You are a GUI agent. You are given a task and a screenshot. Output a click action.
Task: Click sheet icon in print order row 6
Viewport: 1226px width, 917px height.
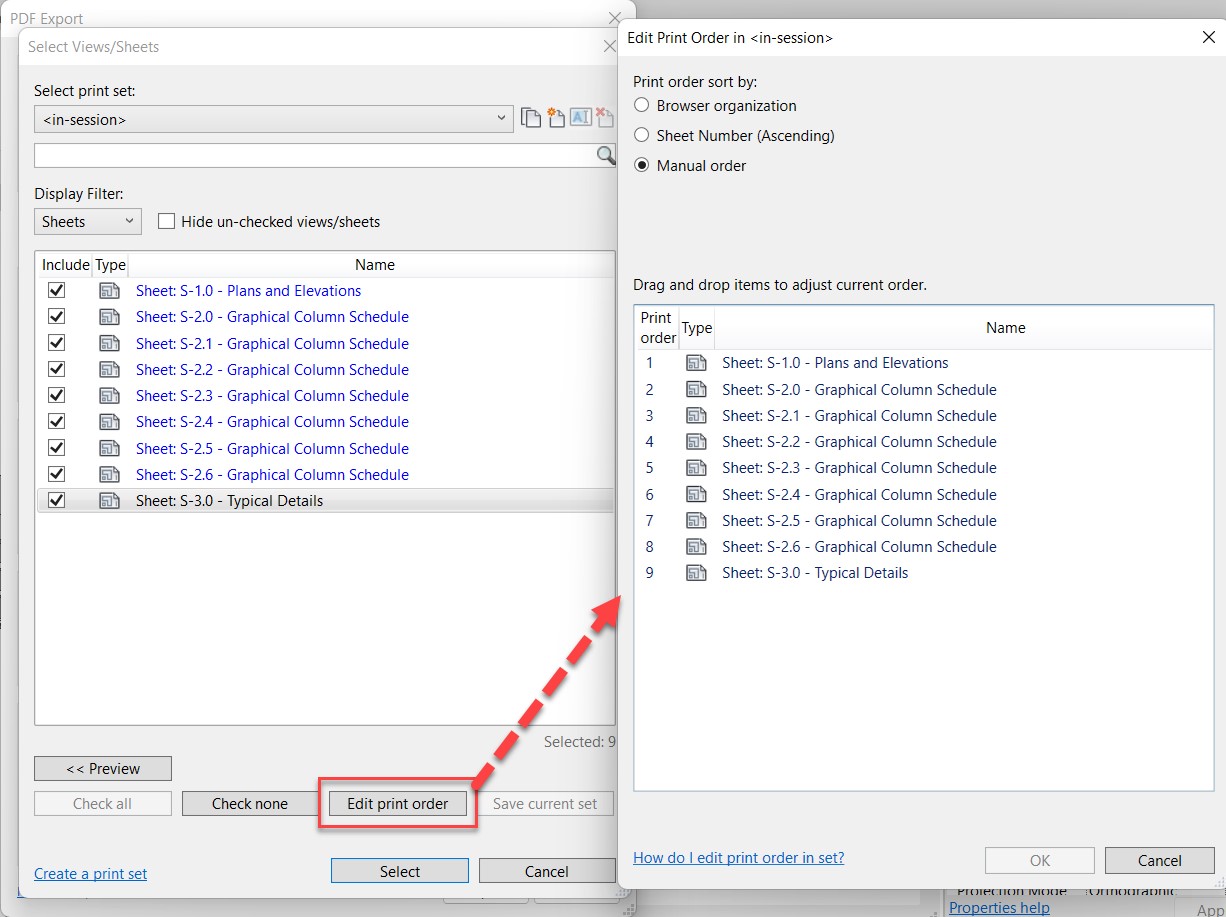tap(696, 495)
